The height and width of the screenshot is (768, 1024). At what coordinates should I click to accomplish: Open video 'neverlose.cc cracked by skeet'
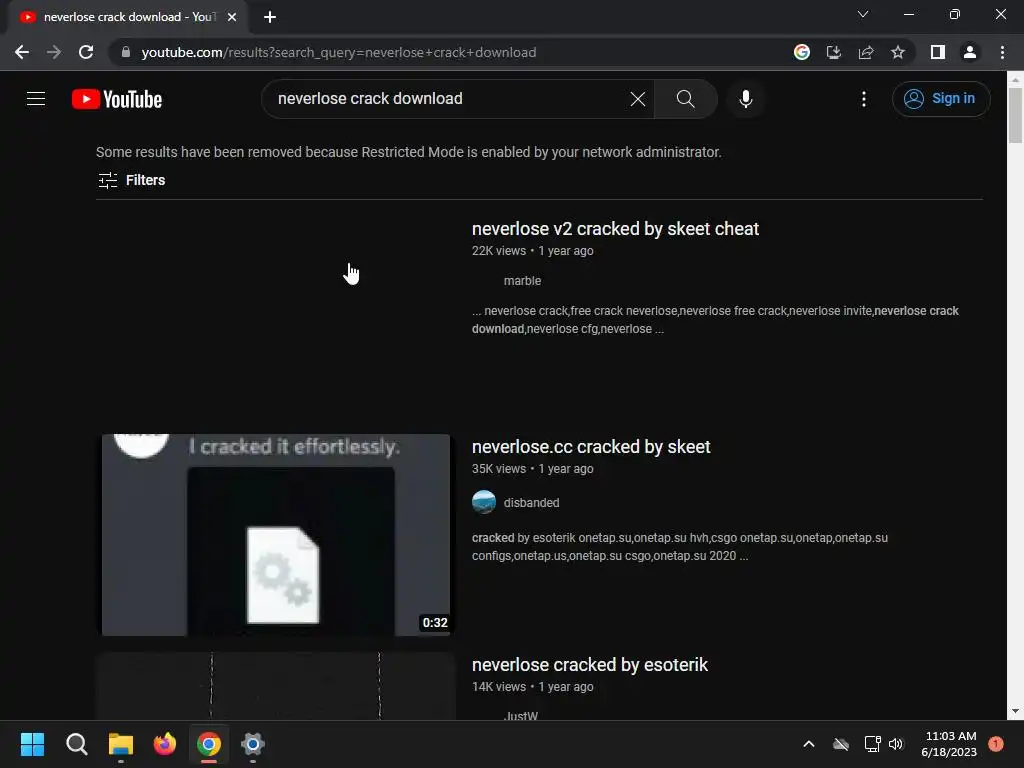pyautogui.click(x=590, y=447)
